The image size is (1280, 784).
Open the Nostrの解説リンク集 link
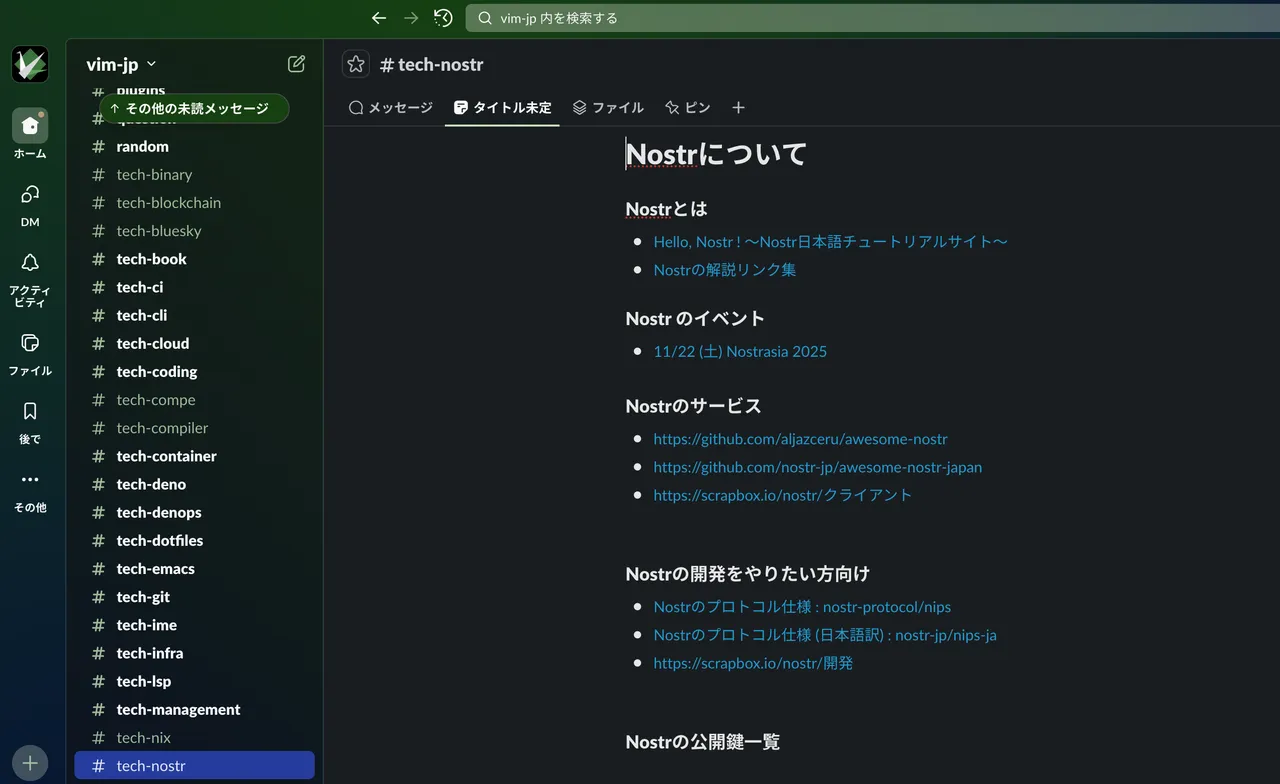tap(724, 270)
